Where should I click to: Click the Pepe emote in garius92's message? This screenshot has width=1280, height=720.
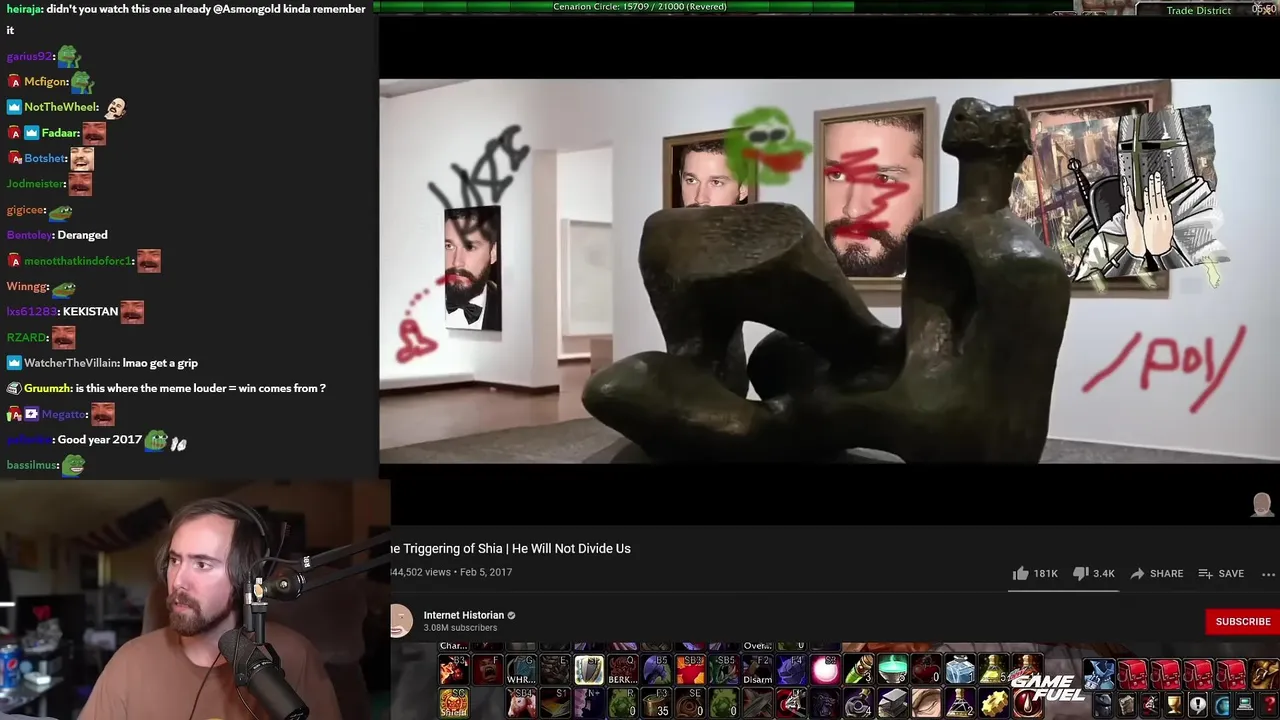coord(68,56)
